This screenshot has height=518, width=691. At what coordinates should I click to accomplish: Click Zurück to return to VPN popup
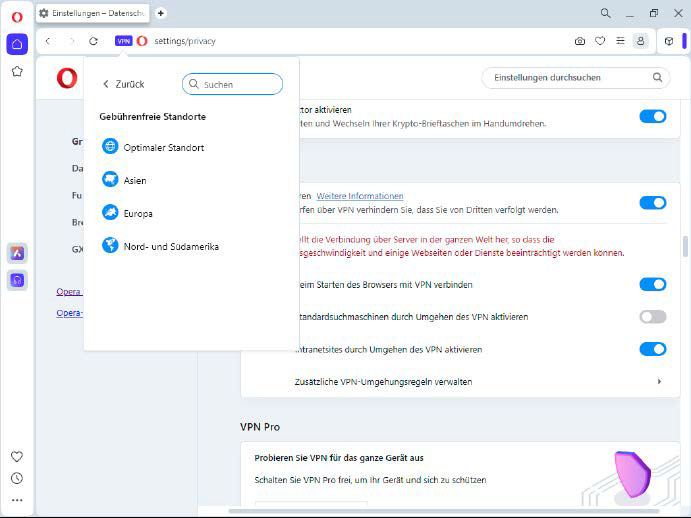pyautogui.click(x=124, y=84)
